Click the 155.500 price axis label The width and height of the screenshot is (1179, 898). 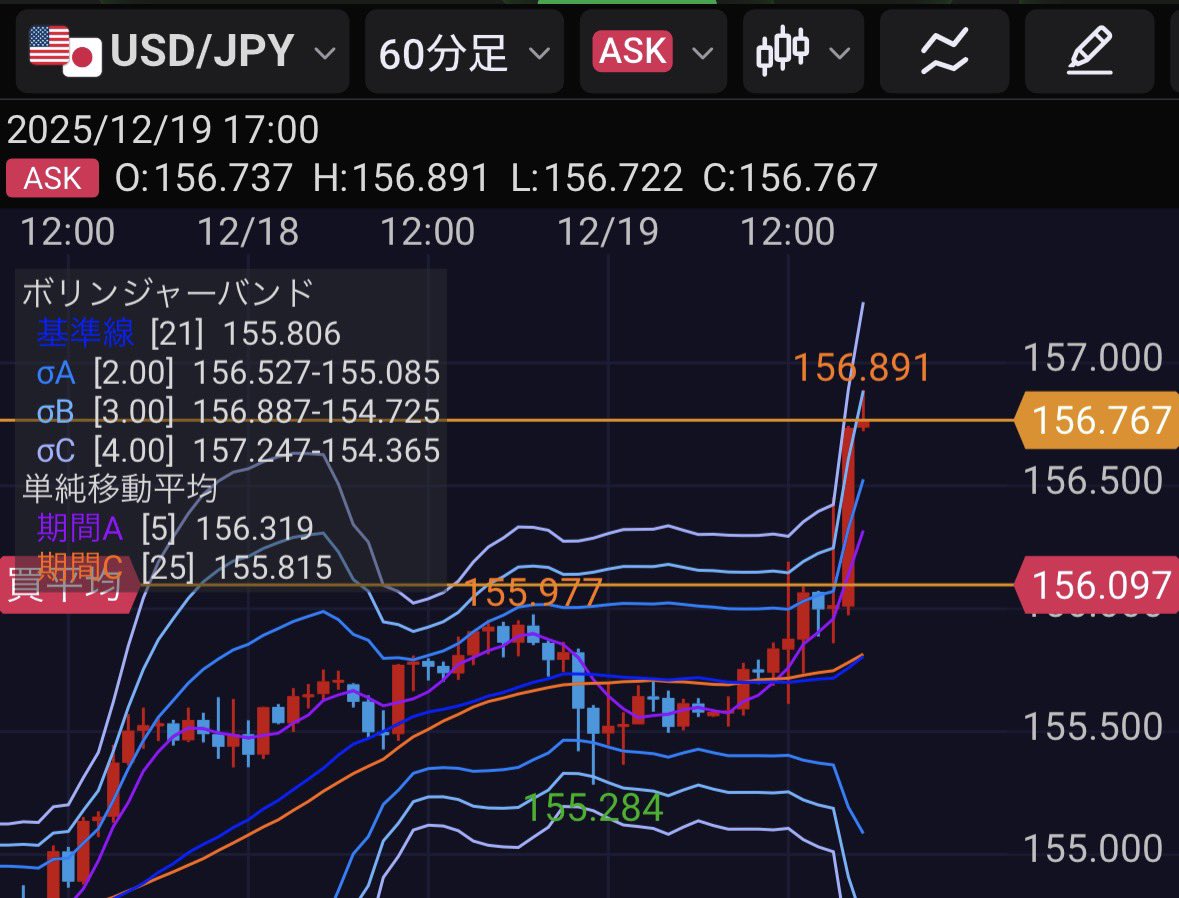(x=1093, y=727)
